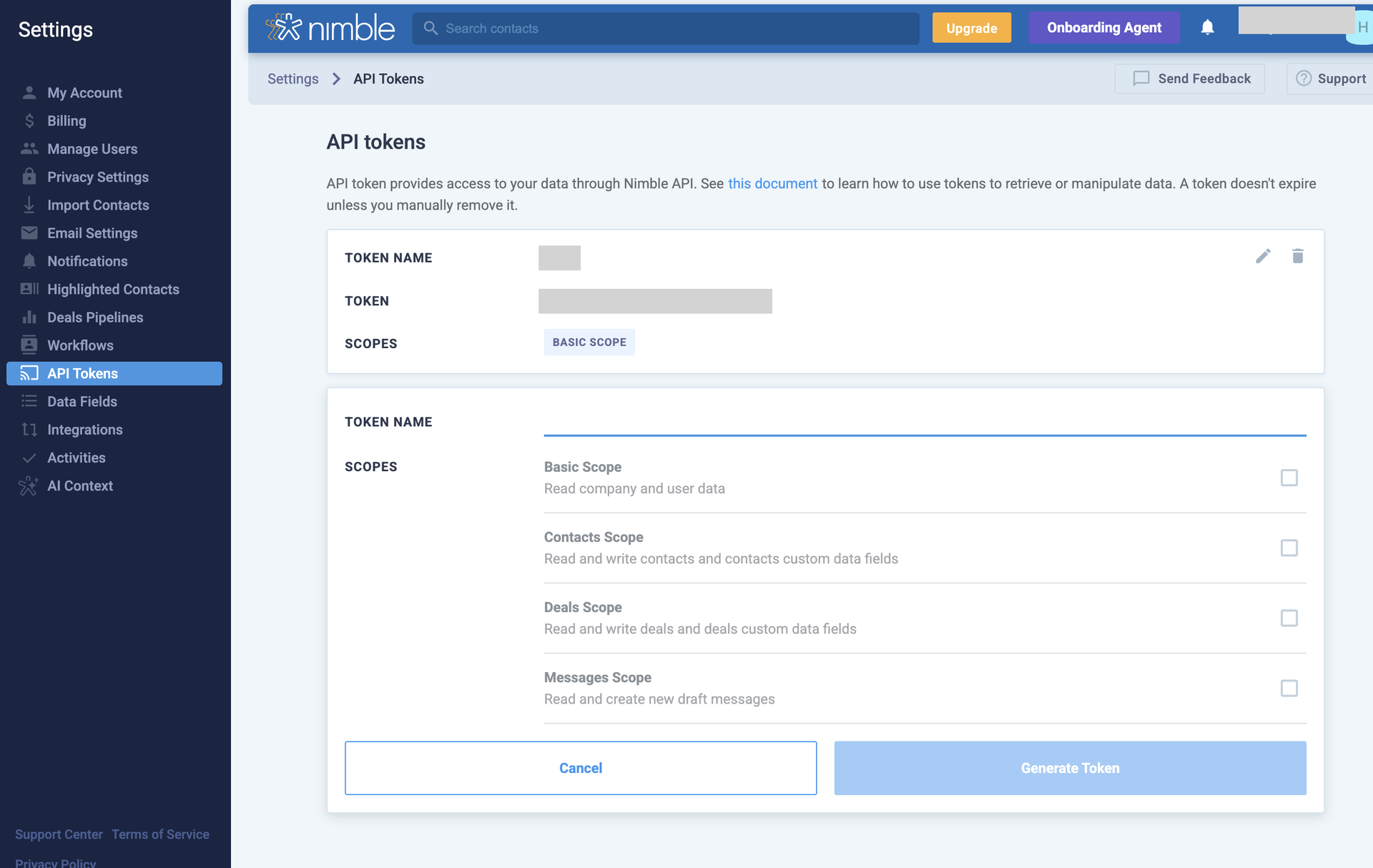Screen dimensions: 1373x868
Task: Click the Send Feedback button
Action: coord(1190,79)
